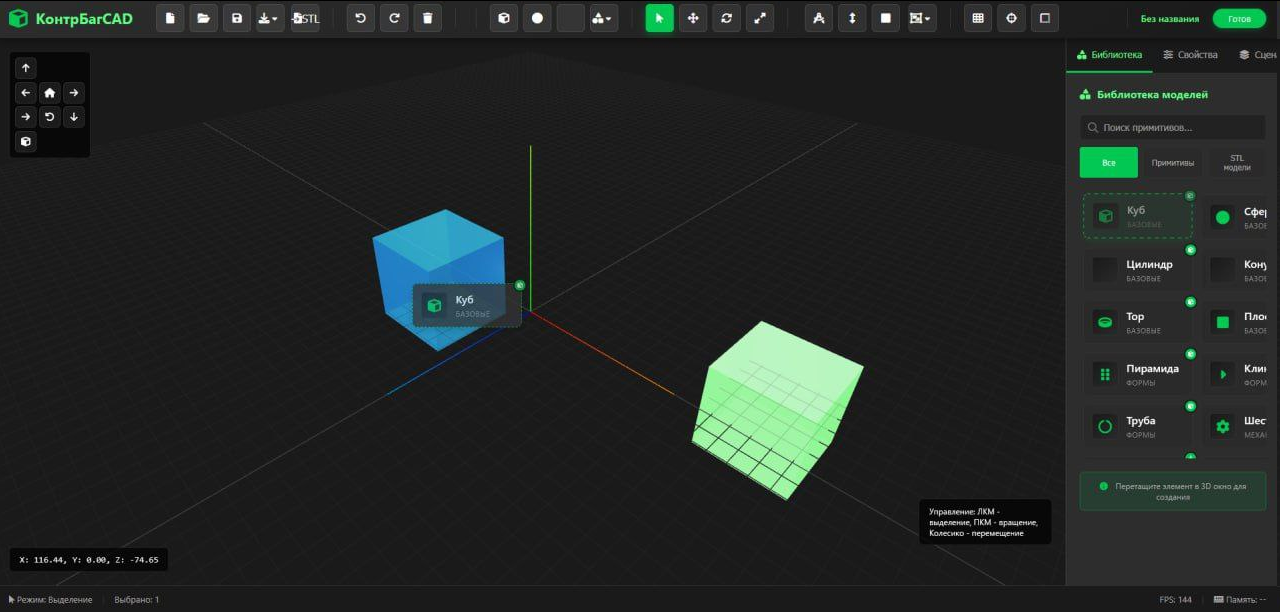The height and width of the screenshot is (612, 1280).
Task: Click the Redo icon
Action: click(x=394, y=17)
